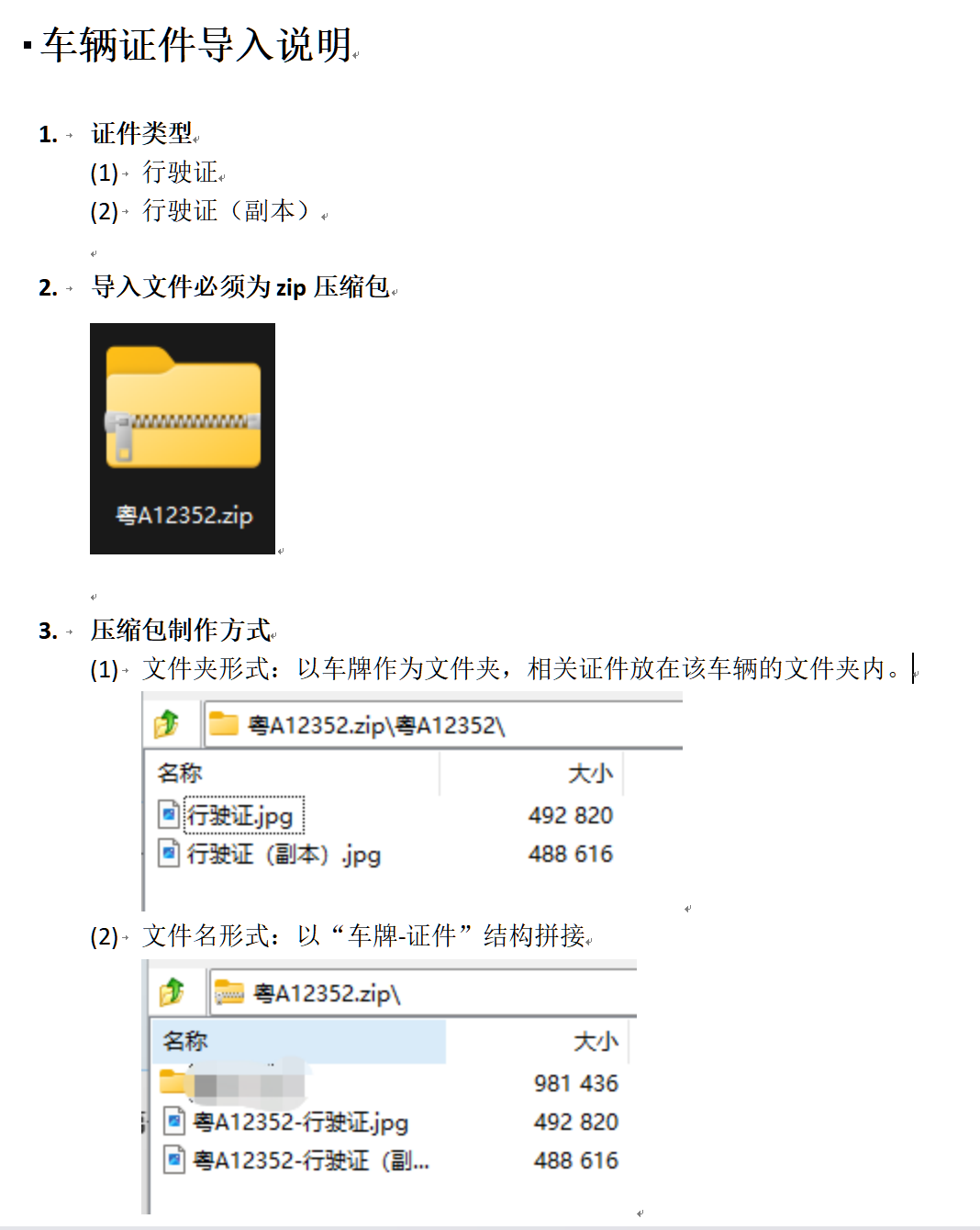Click the image file icon next to 行驶证.jpg
Image resolution: width=980 pixels, height=1230 pixels.
169,814
